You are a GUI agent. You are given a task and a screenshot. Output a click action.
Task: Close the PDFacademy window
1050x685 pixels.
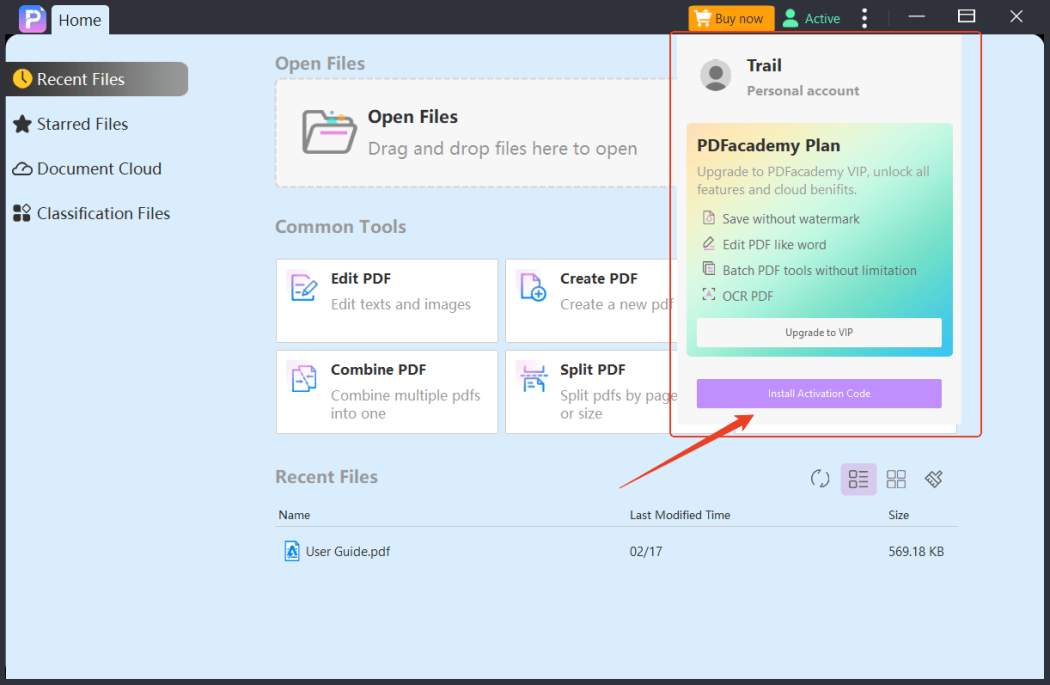point(1016,16)
